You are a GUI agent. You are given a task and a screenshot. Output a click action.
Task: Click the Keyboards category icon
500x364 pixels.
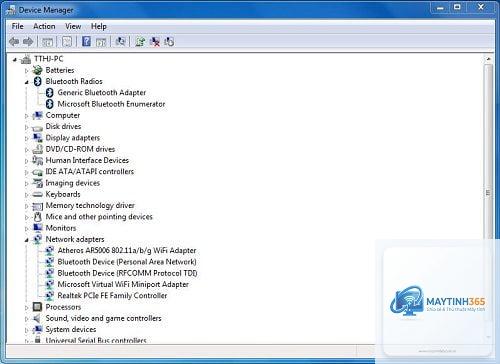coord(38,194)
